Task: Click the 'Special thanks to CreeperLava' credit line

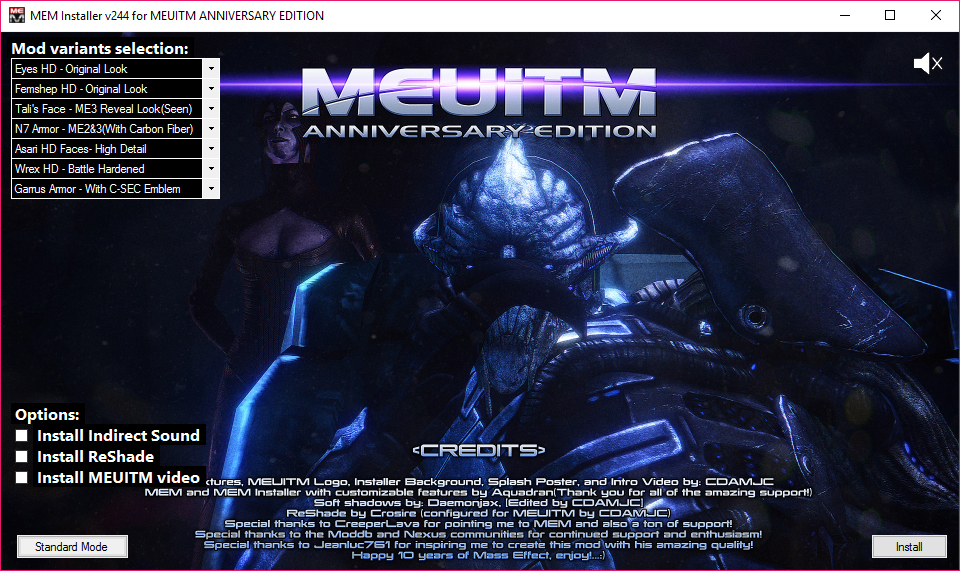Action: click(478, 523)
